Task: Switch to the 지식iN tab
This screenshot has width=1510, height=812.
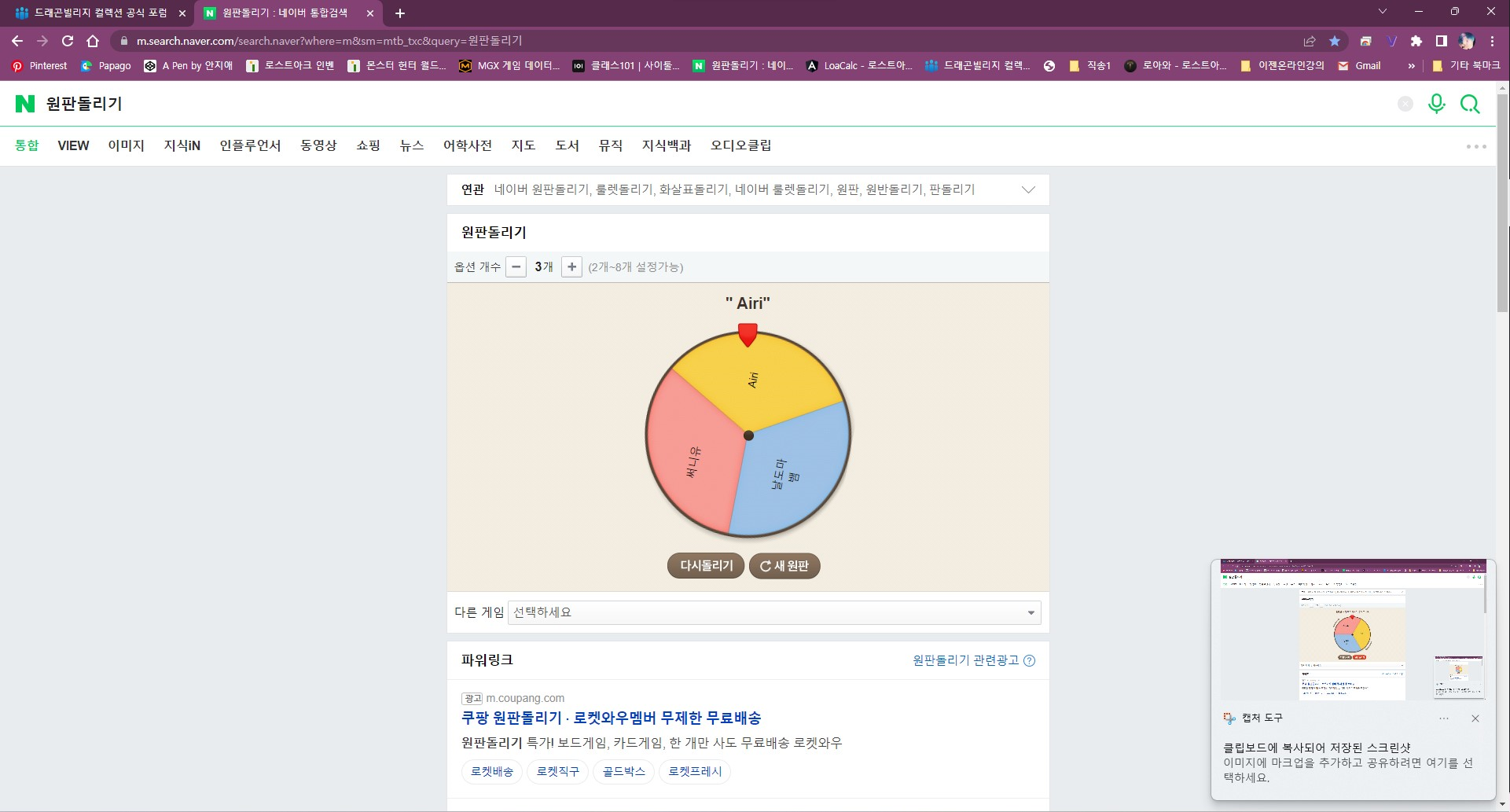Action: tap(182, 145)
